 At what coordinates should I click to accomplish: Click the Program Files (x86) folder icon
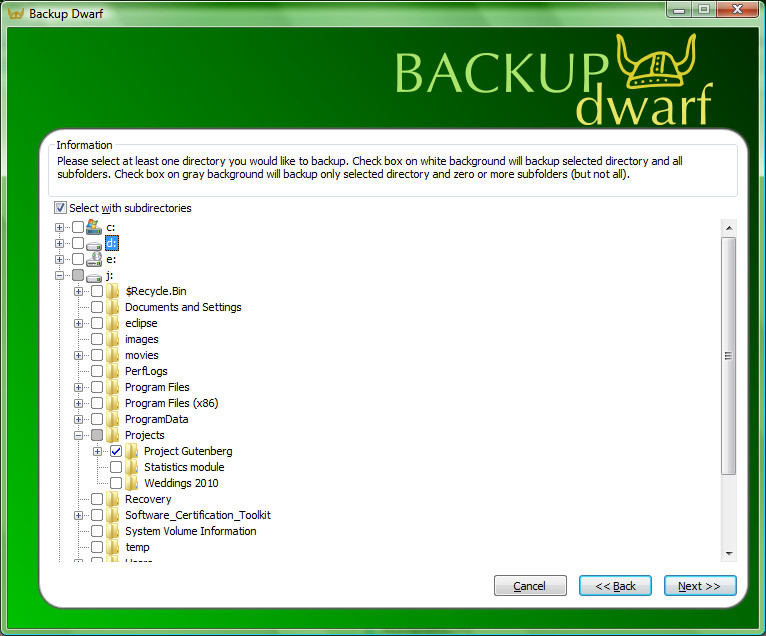113,403
